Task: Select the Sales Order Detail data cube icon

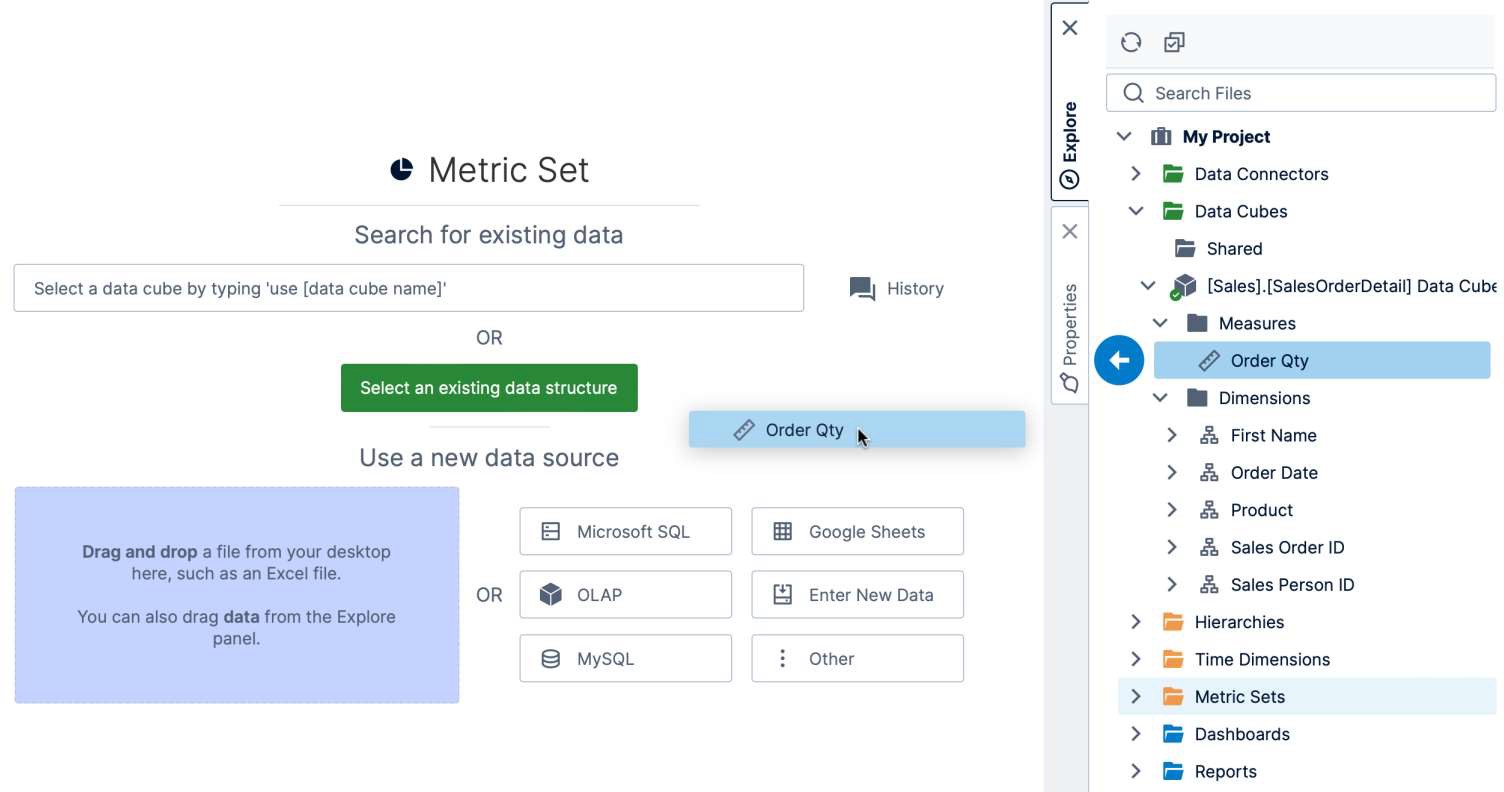Action: (x=1184, y=287)
